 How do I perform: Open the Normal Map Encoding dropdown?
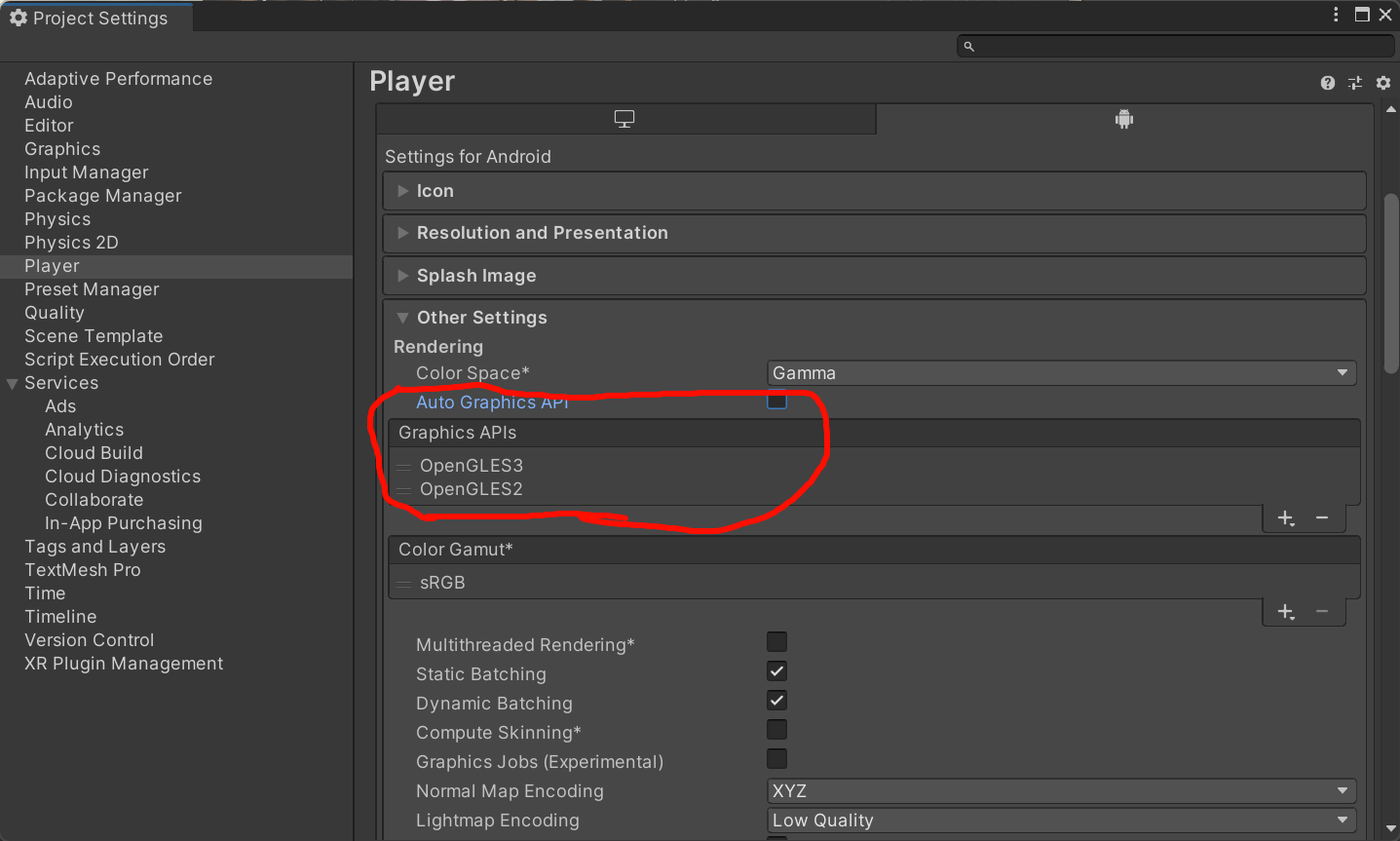[1061, 791]
